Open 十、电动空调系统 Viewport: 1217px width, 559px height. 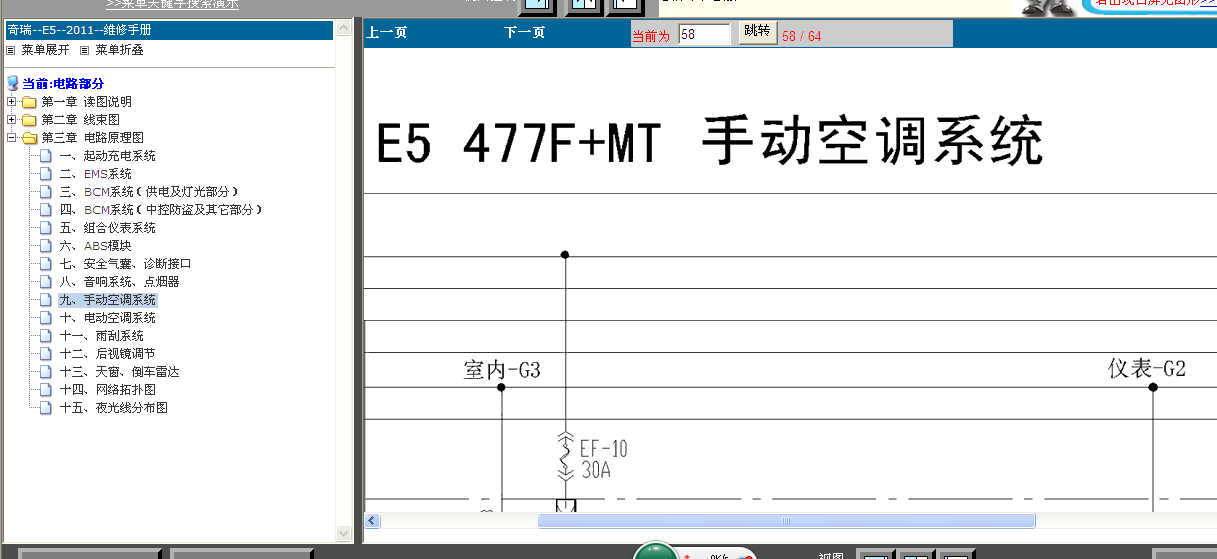click(107, 318)
